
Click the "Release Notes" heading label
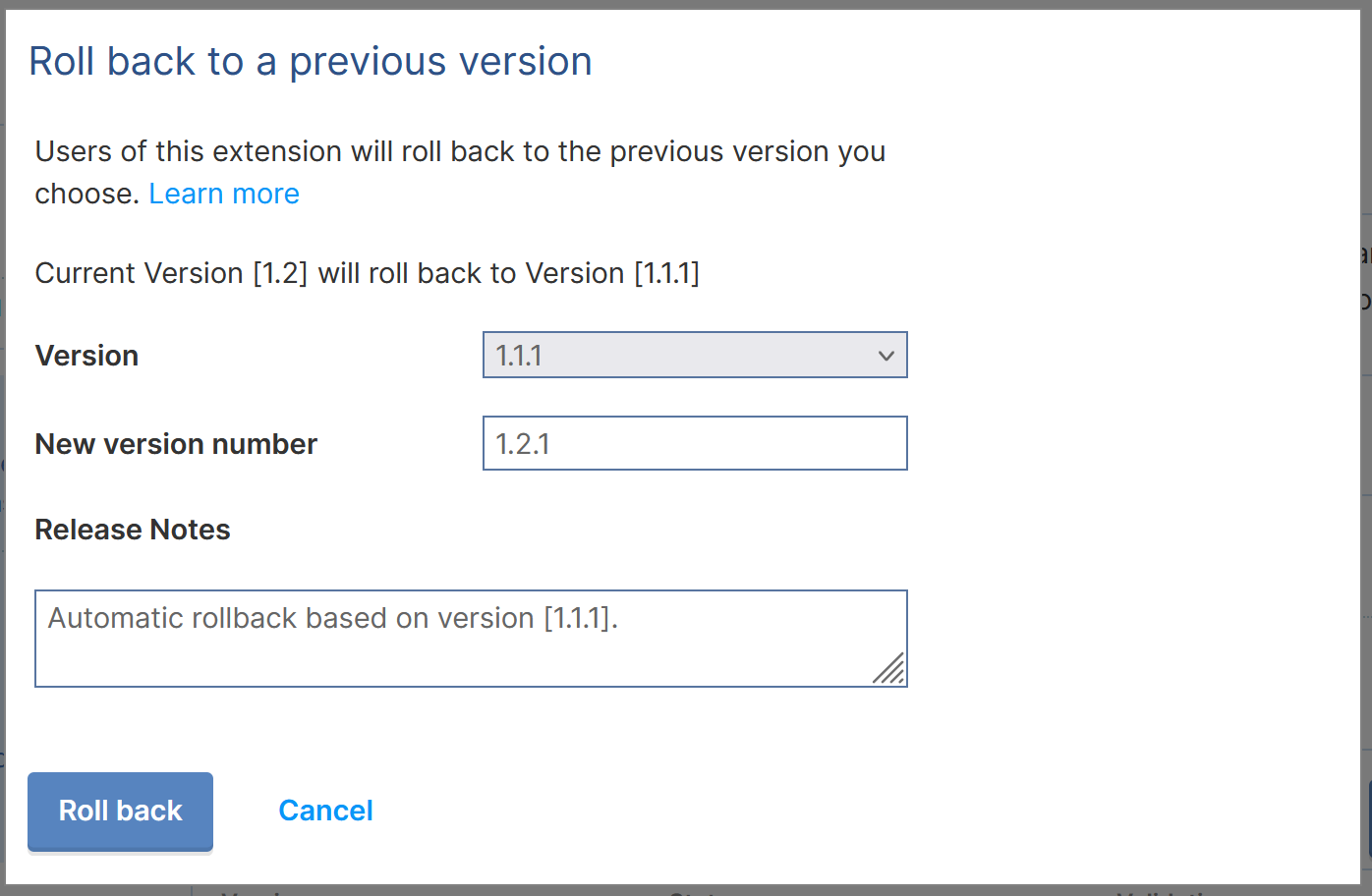(133, 530)
